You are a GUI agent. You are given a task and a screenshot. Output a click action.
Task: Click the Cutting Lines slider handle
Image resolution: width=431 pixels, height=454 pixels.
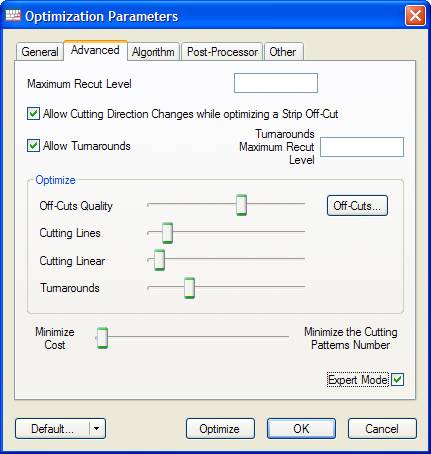pos(167,233)
